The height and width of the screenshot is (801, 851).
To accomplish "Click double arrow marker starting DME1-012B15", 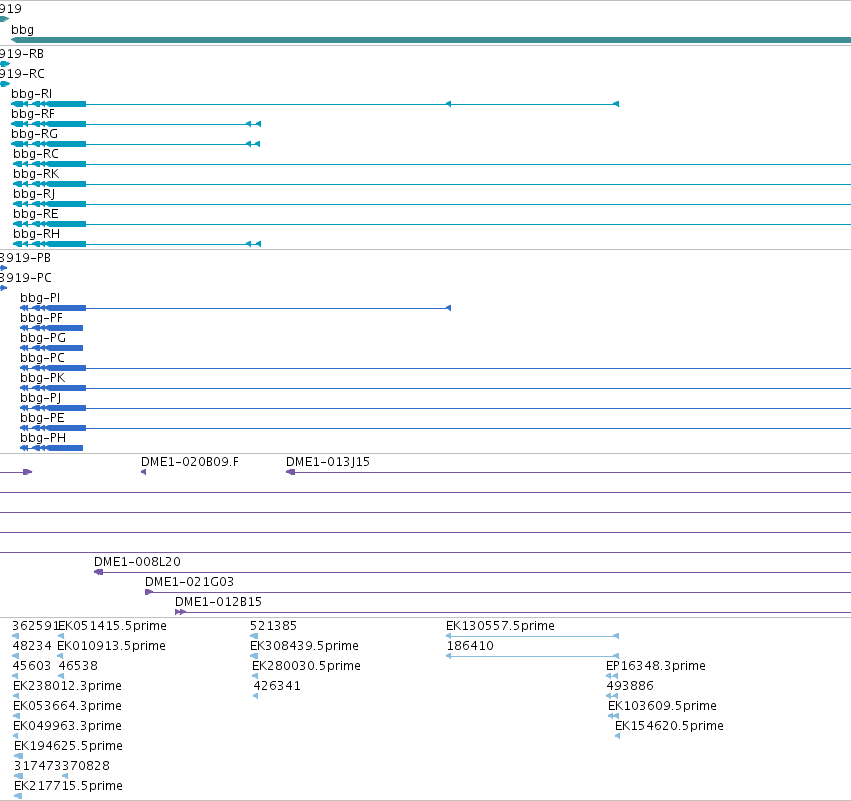I will [x=181, y=612].
